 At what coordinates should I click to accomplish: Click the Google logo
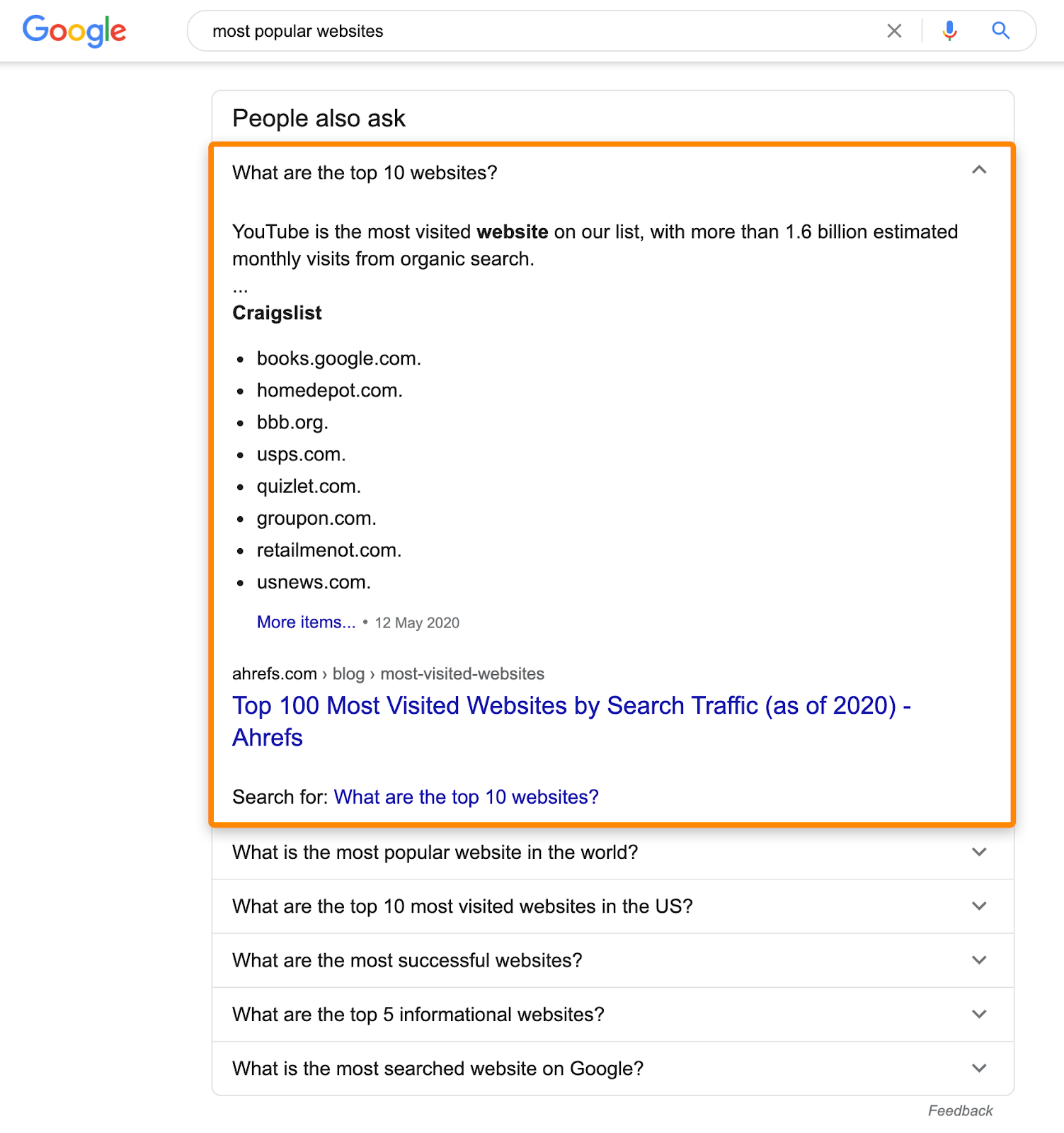(74, 31)
